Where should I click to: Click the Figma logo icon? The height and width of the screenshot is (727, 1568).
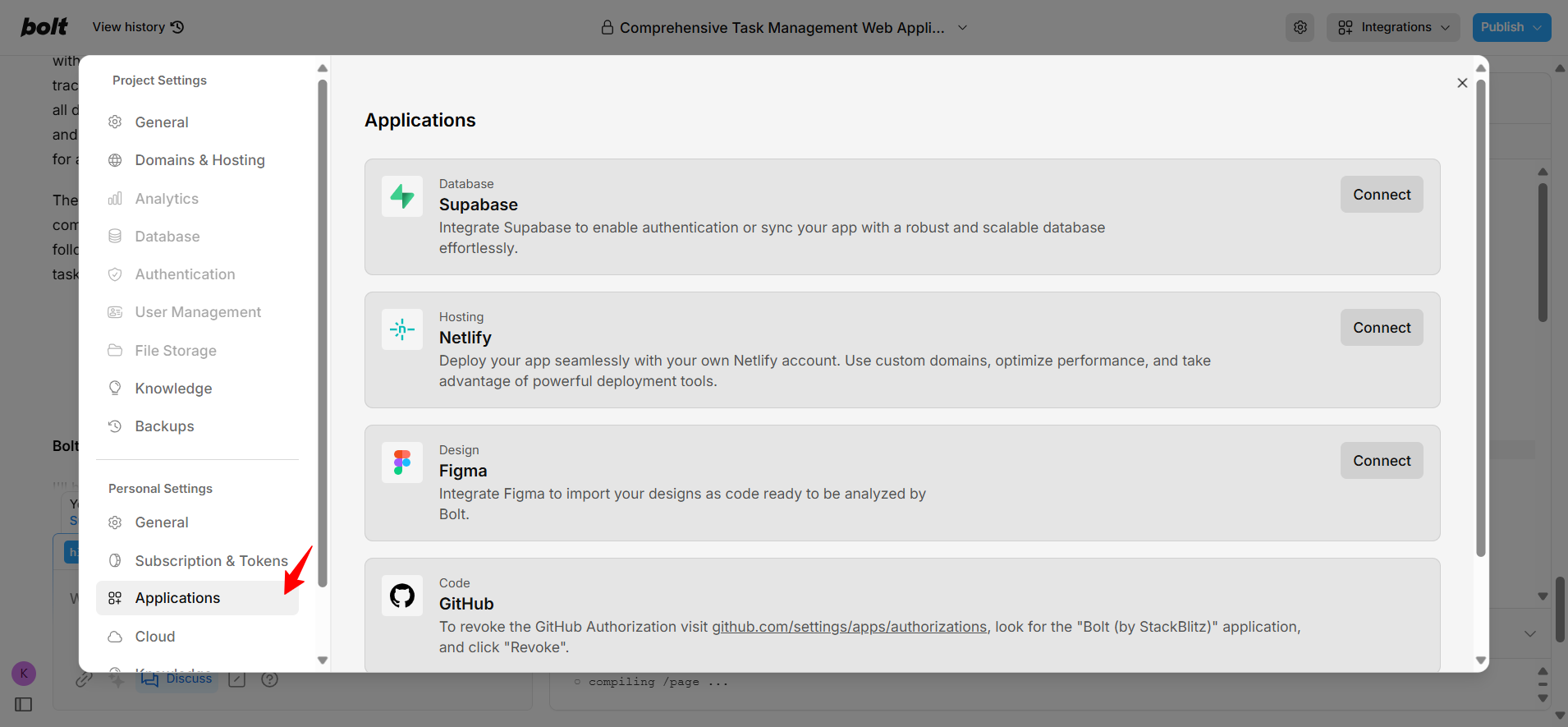point(402,462)
